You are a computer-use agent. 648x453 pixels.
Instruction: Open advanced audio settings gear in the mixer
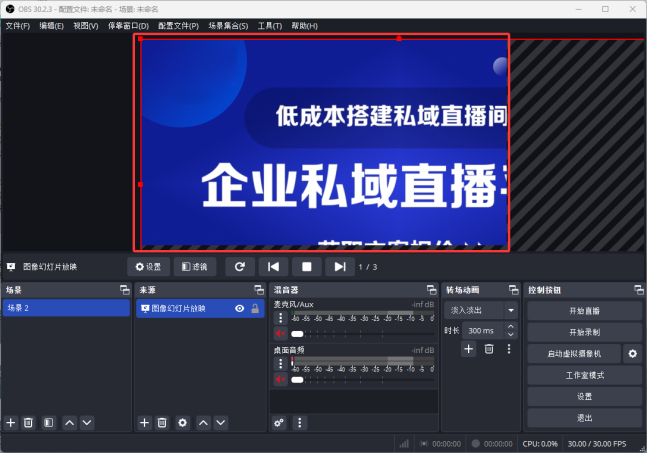click(279, 423)
